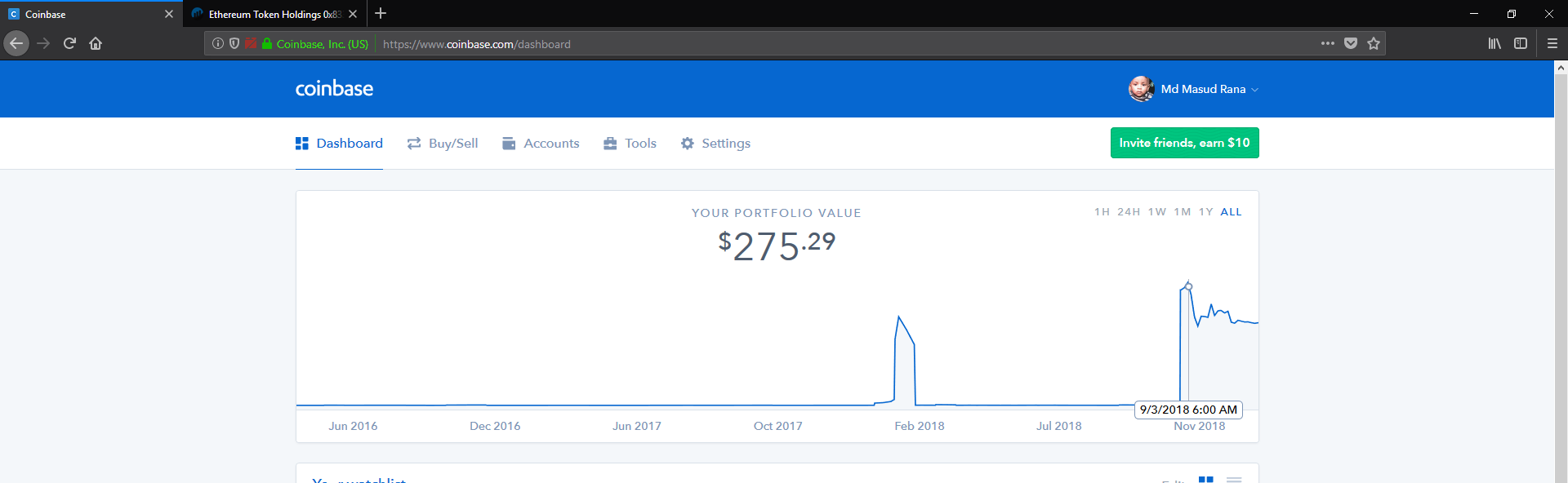Open the Dashboard nav item
The width and height of the screenshot is (1568, 483).
click(339, 143)
